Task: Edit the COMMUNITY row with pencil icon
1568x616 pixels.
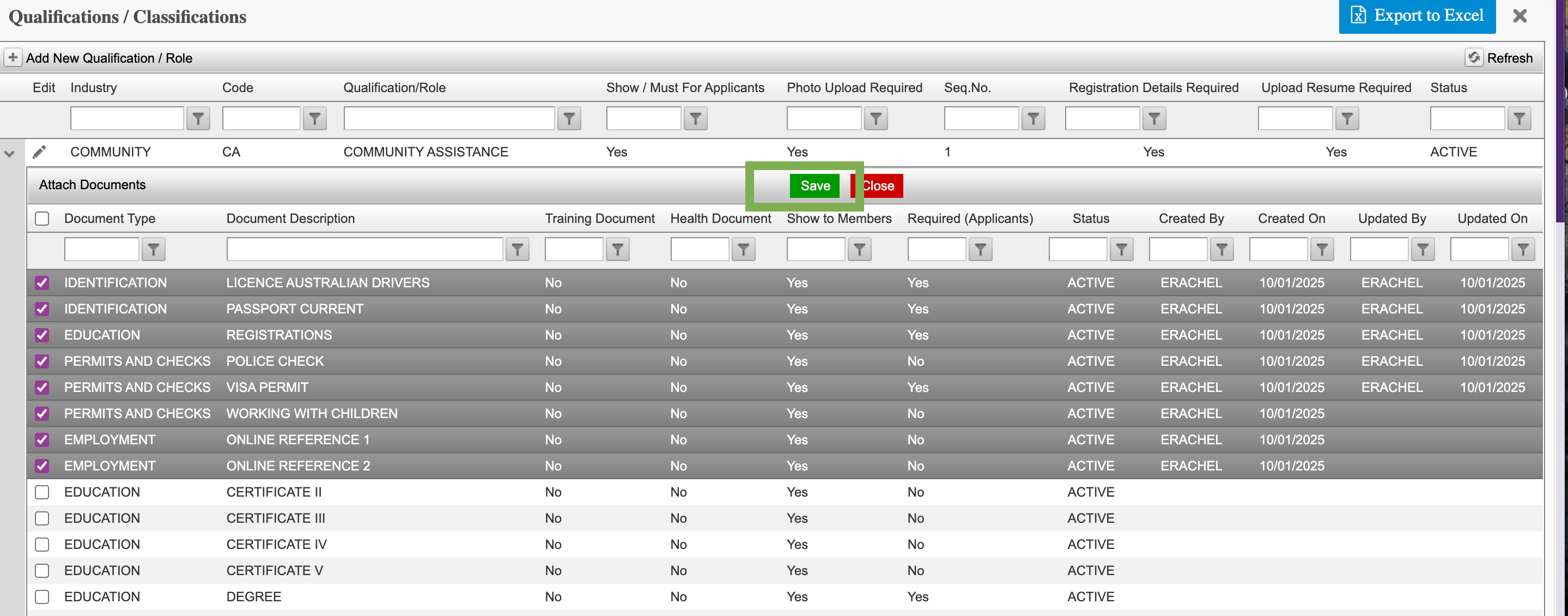Action: tap(40, 152)
